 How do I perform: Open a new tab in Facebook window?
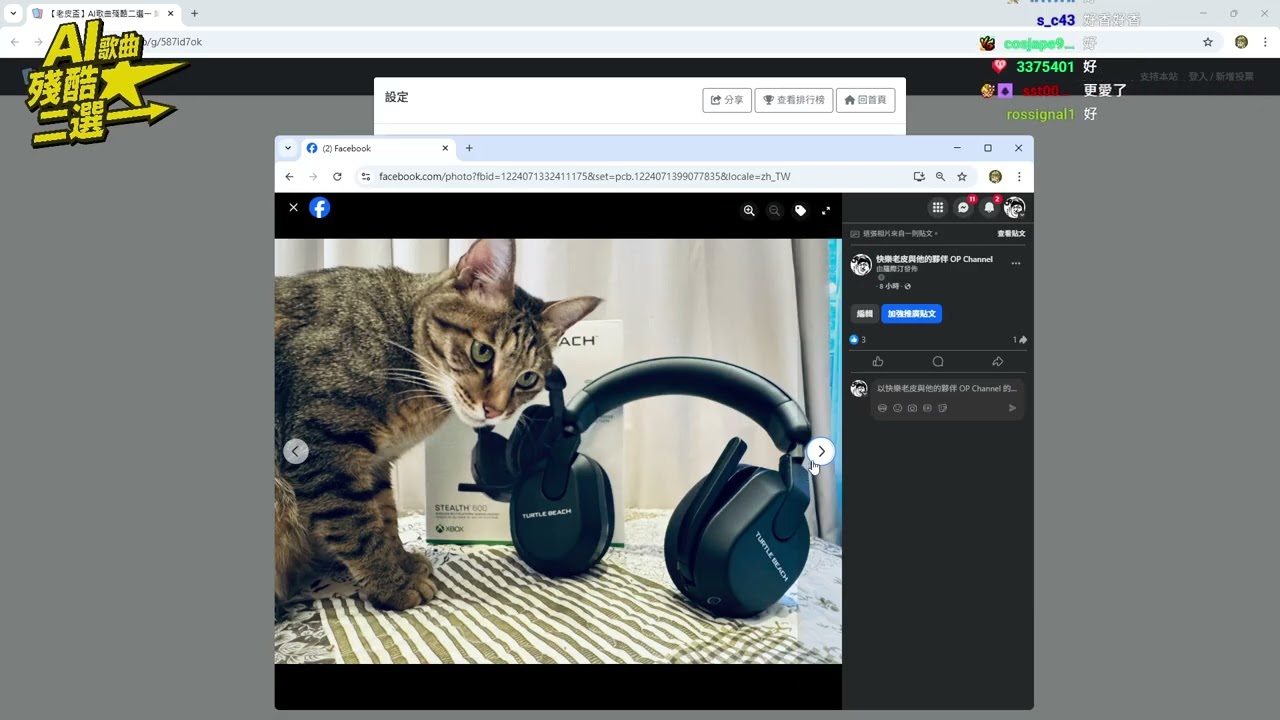coord(469,148)
